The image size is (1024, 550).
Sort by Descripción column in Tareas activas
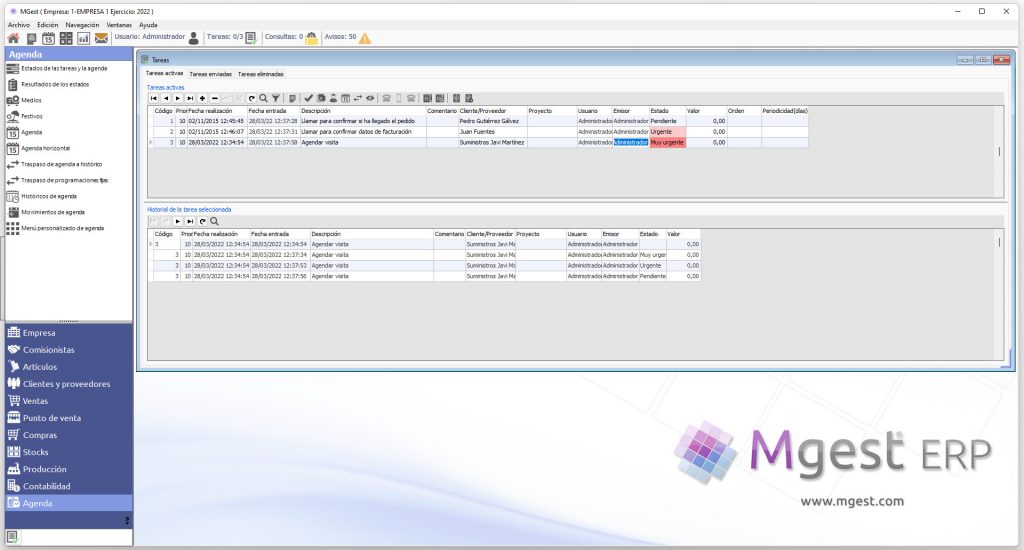362,111
